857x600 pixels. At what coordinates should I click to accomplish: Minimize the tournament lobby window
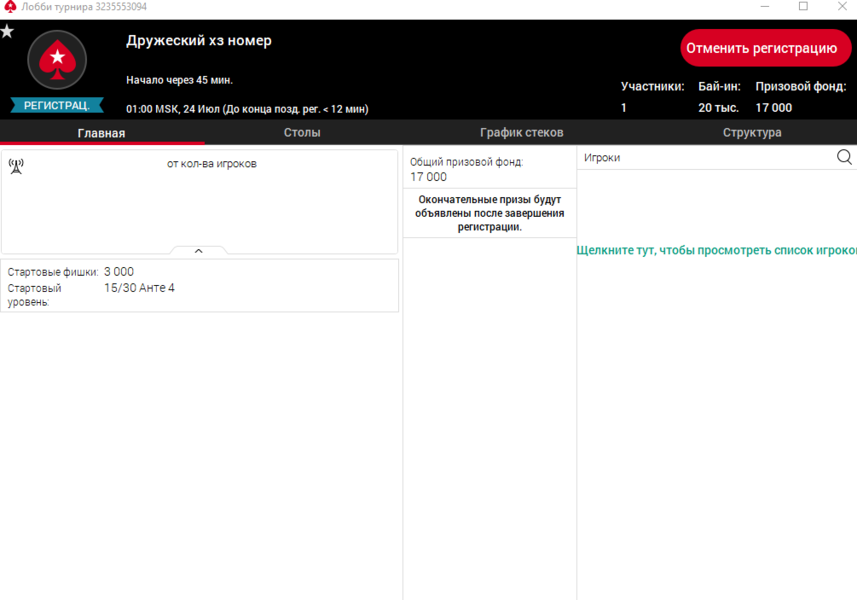[x=765, y=7]
